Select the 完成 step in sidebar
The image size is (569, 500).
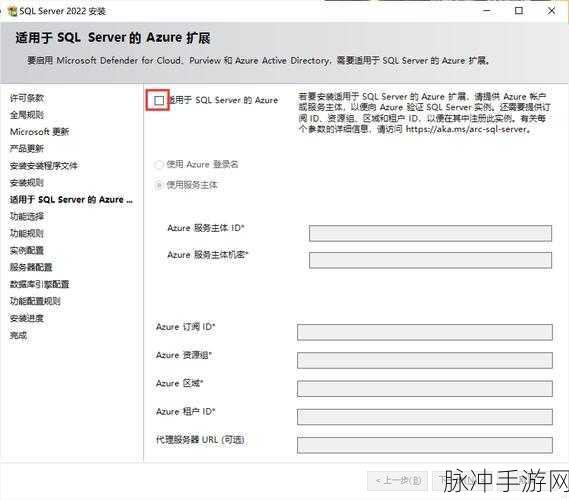click(x=19, y=335)
